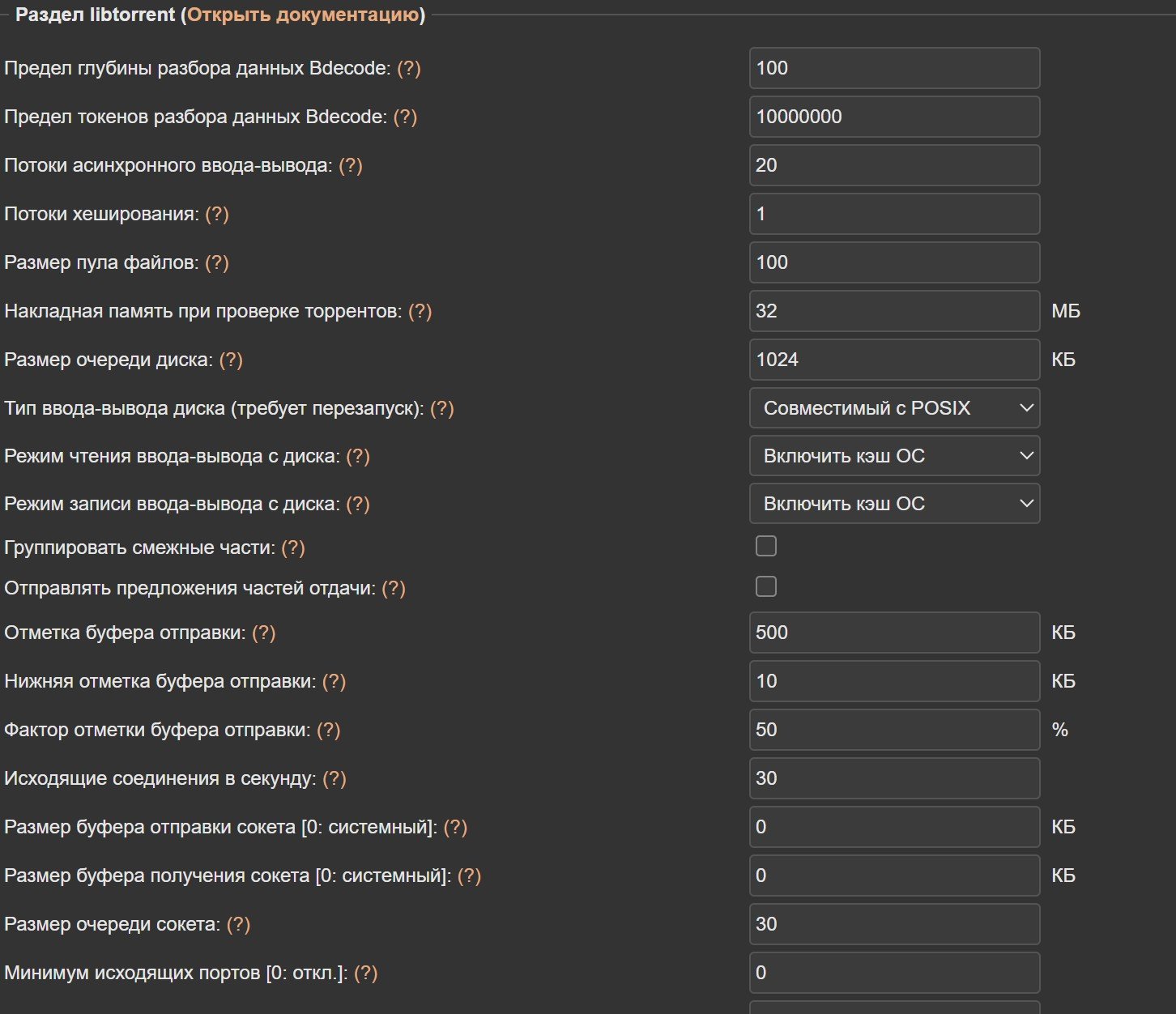Viewport: 1176px width, 1014px height.
Task: Click help (?) next to Размер очереди сокета
Action: coord(238,924)
